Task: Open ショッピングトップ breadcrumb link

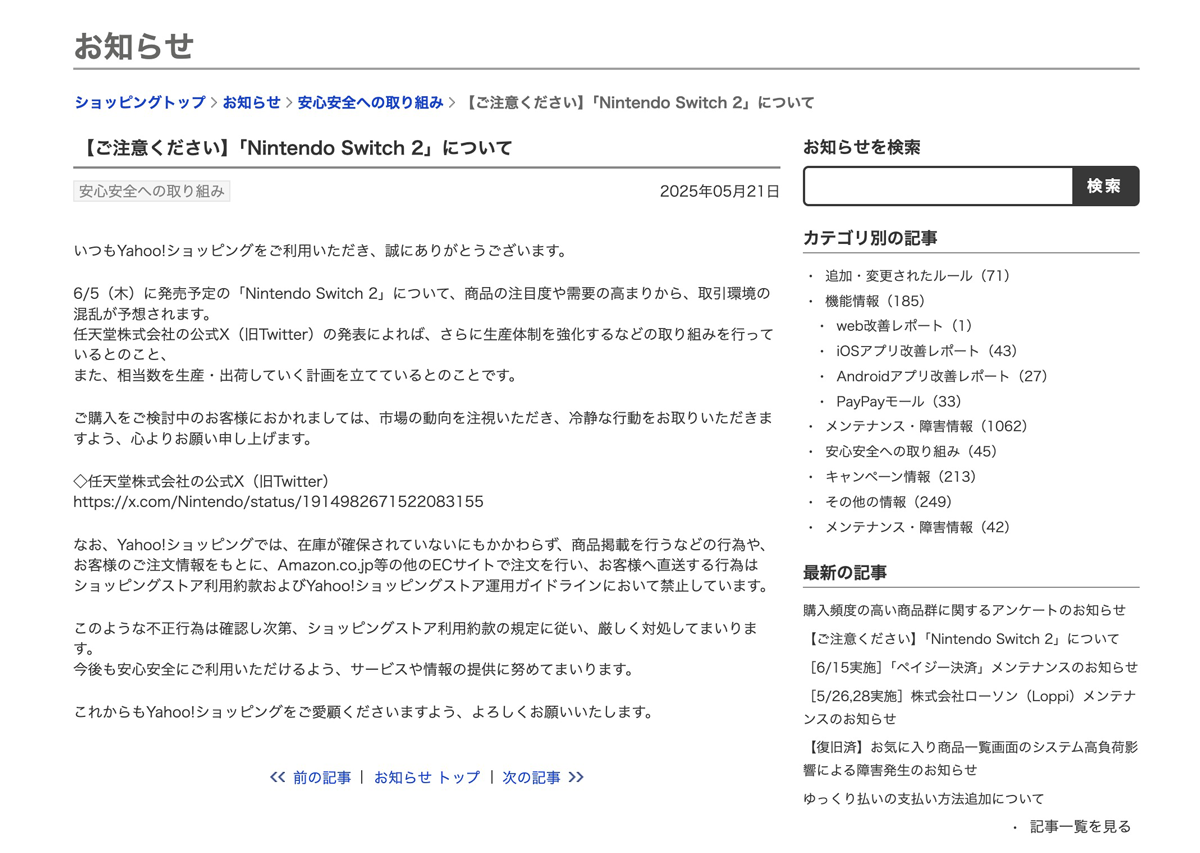Action: [x=140, y=102]
